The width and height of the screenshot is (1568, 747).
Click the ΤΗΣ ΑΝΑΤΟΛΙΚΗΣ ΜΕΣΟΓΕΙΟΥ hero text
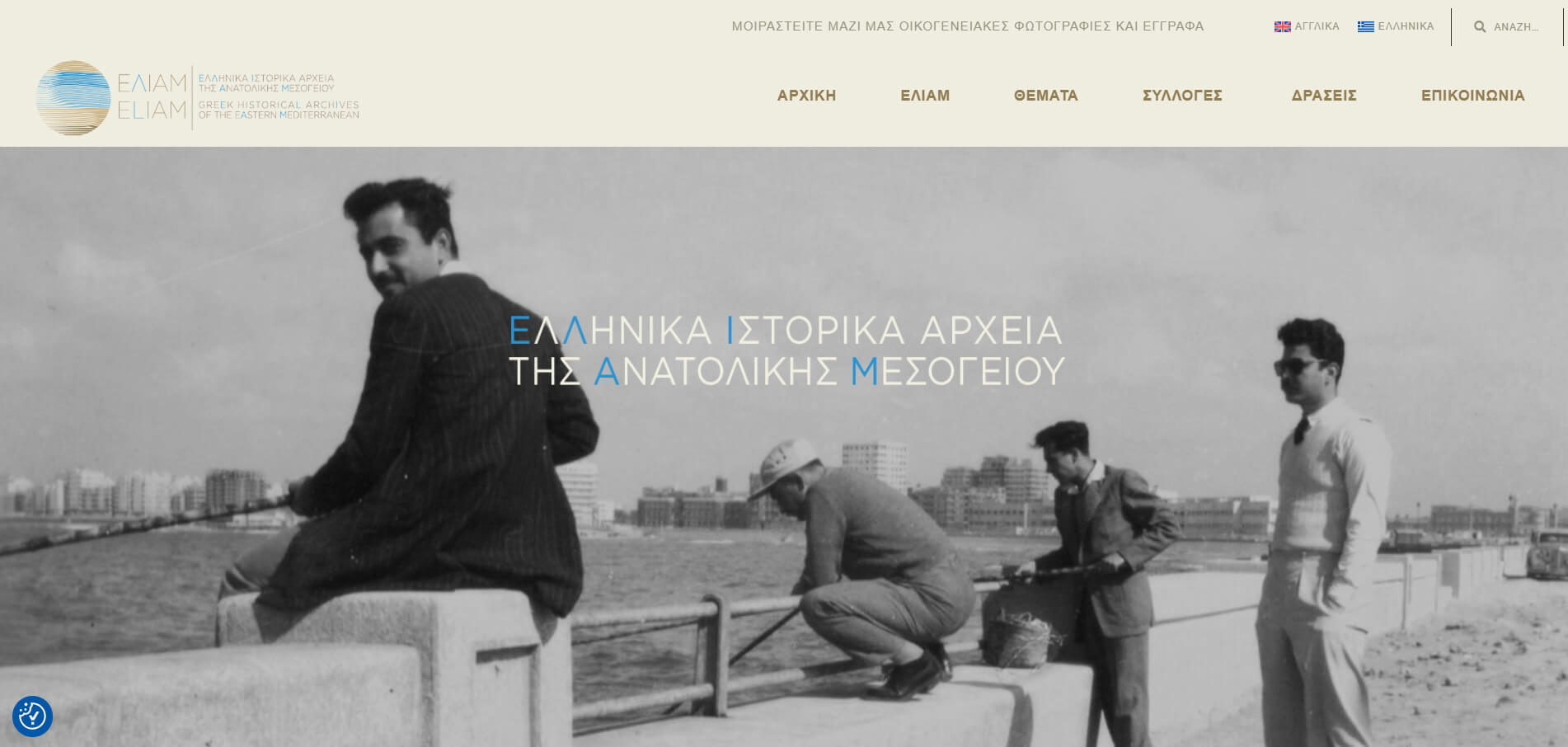pos(786,371)
